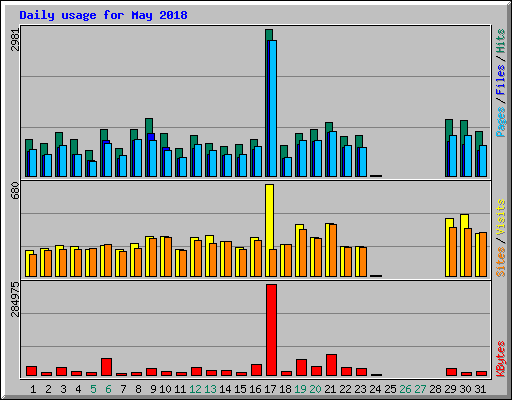The width and height of the screenshot is (512, 400).
Task: Click day label 29 on x-axis
Action: 450,389
